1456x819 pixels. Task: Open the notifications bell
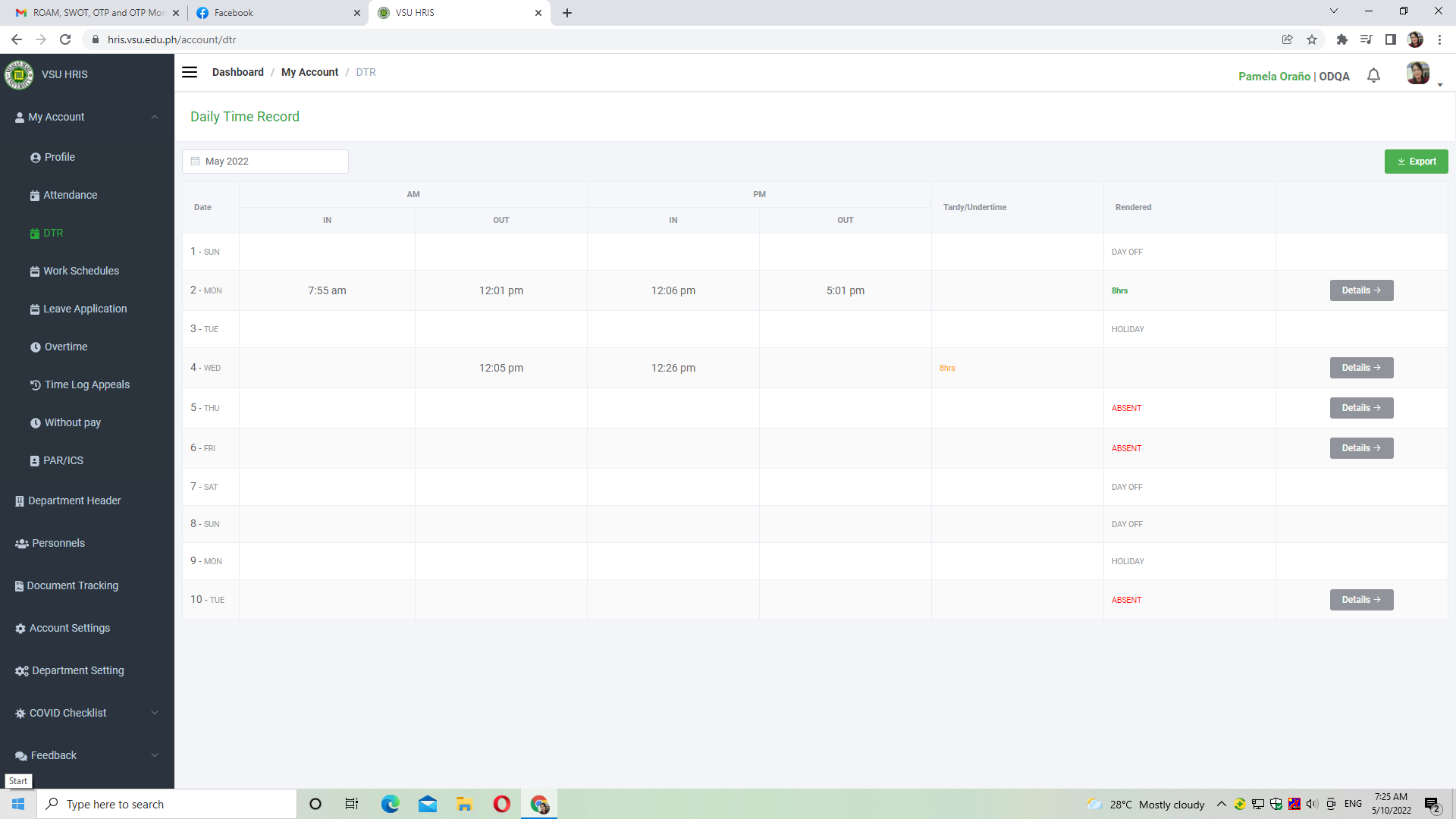pos(1373,75)
